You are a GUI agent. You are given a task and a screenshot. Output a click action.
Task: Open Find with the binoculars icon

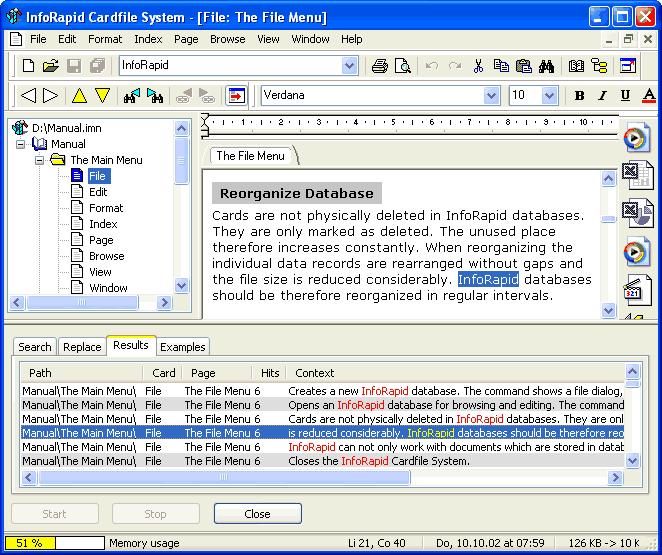click(x=546, y=66)
